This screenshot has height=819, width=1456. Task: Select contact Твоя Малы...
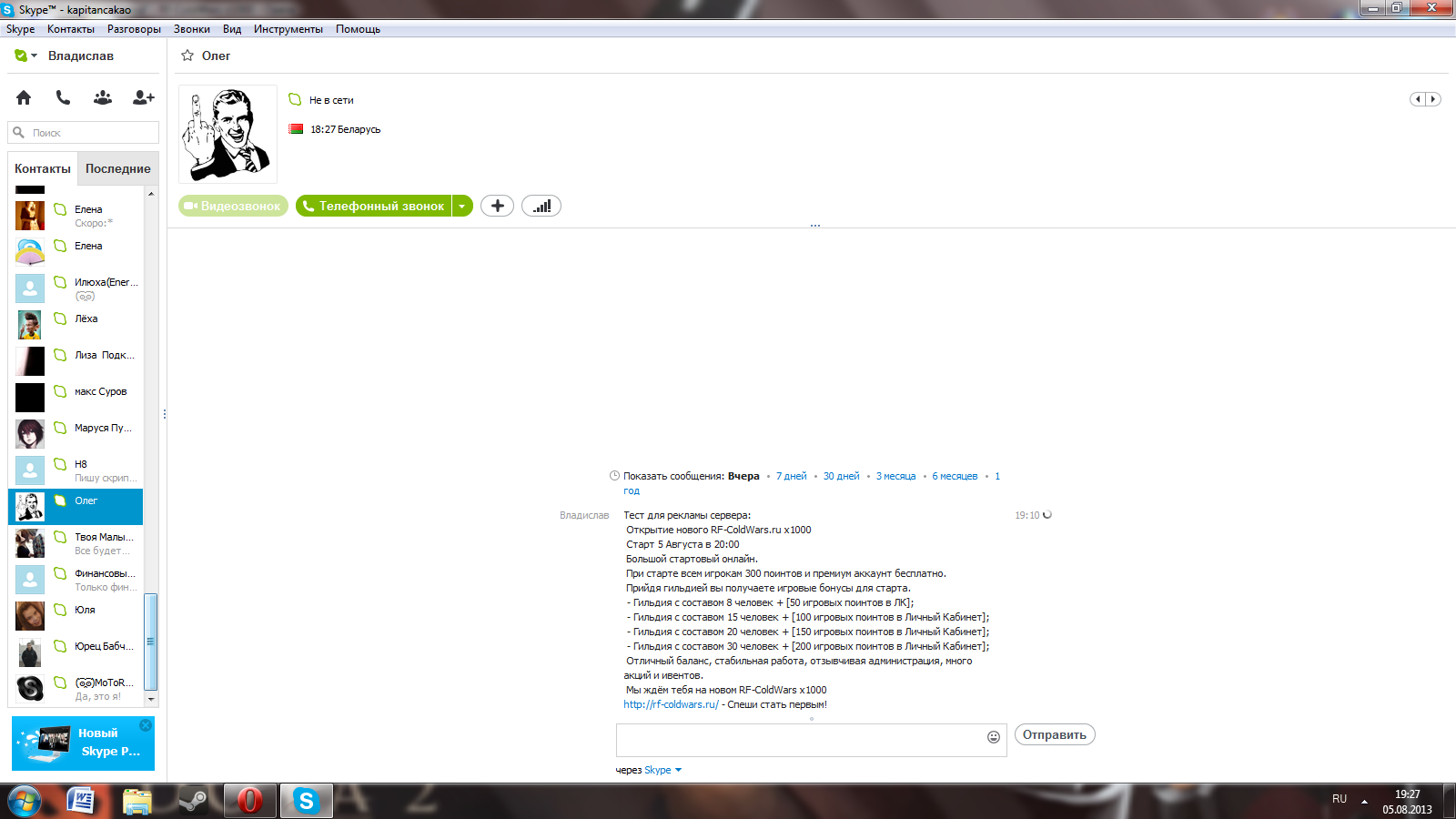[76, 543]
